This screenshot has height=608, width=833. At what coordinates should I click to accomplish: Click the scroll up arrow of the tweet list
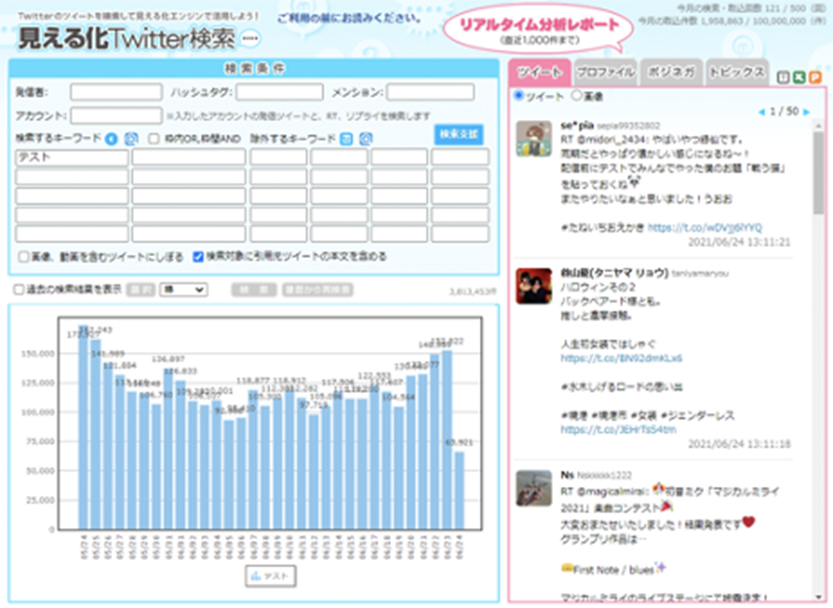click(x=818, y=126)
